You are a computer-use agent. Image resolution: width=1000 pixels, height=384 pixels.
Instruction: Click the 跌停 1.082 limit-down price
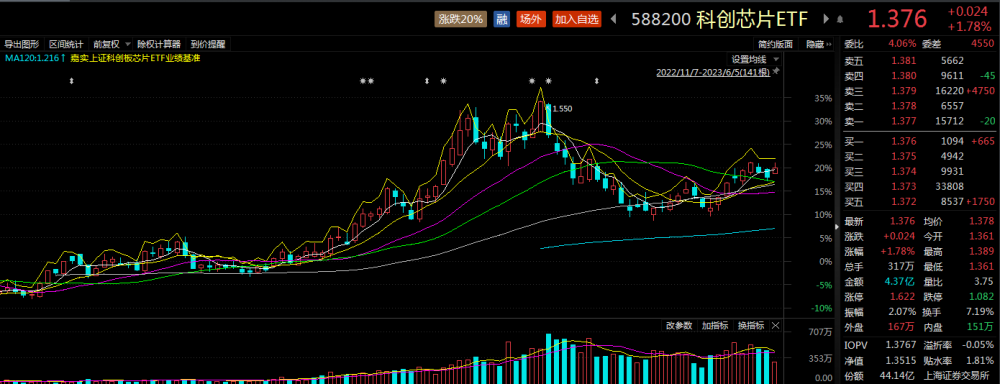pos(982,297)
